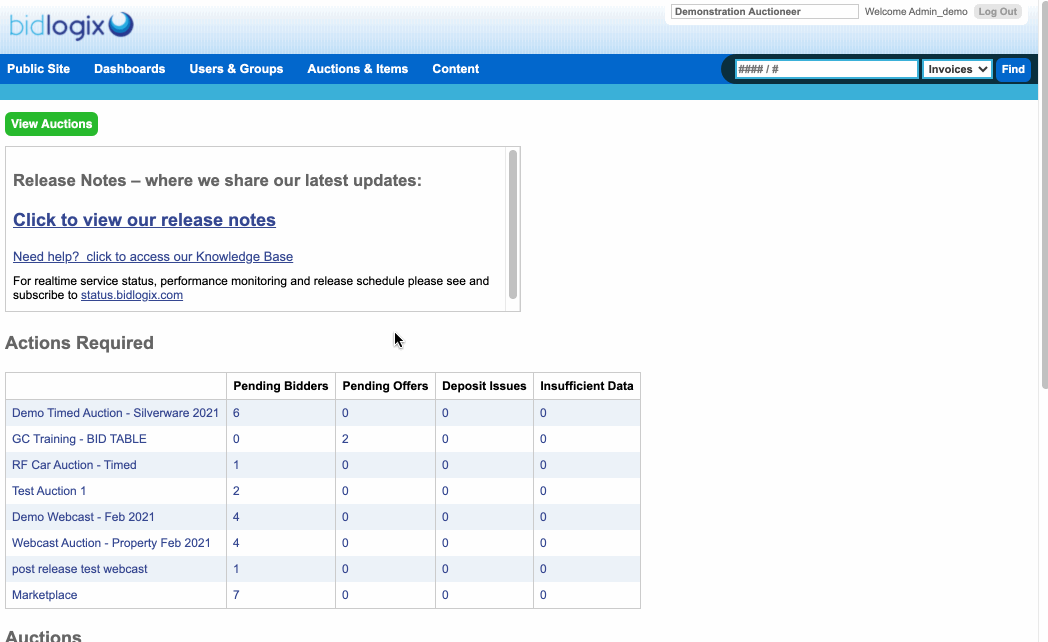The width and height of the screenshot is (1048, 642).
Task: Focus the #### / # search field
Action: coord(827,69)
